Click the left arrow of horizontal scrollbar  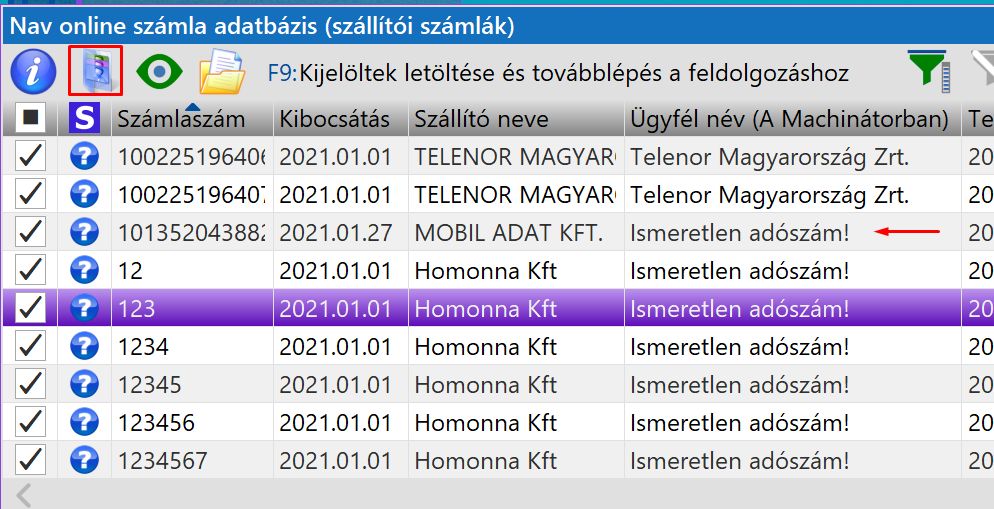[24, 494]
